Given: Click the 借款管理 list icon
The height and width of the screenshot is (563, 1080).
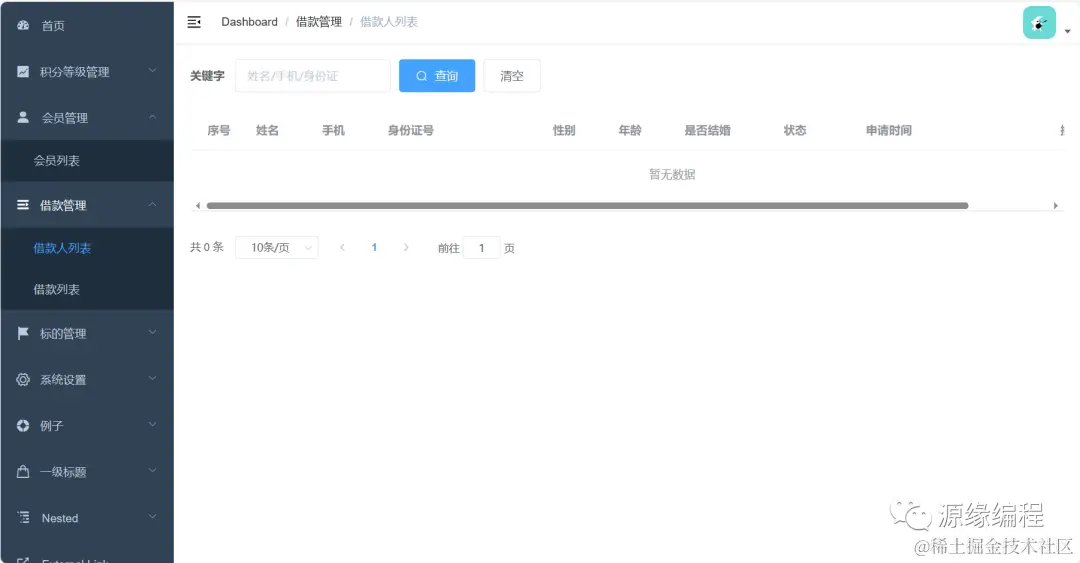Looking at the screenshot, I should point(23,205).
